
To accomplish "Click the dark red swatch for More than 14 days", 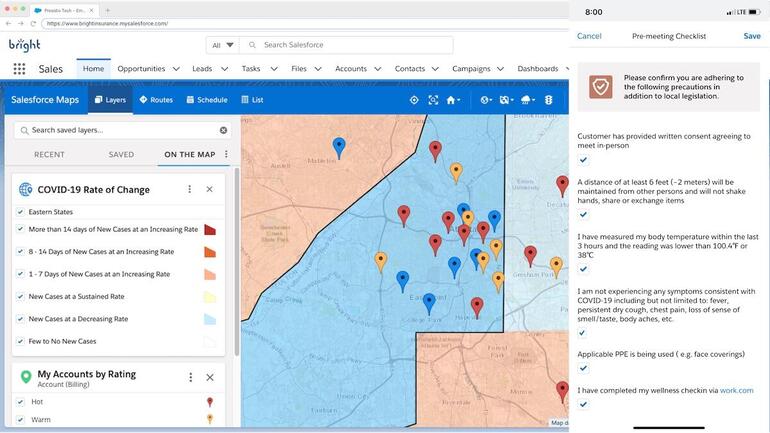I will pyautogui.click(x=210, y=230).
